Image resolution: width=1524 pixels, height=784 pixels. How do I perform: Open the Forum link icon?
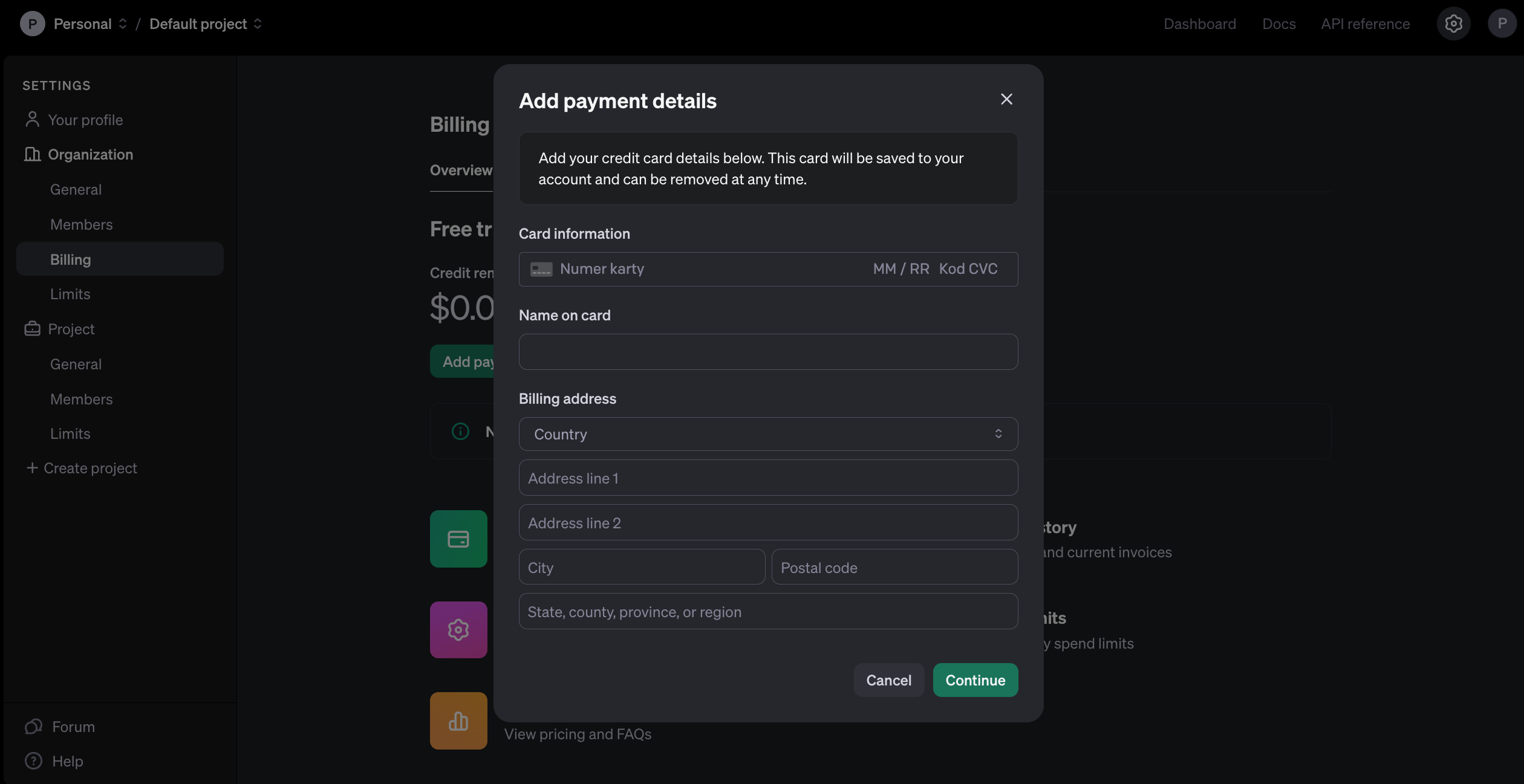click(x=34, y=727)
